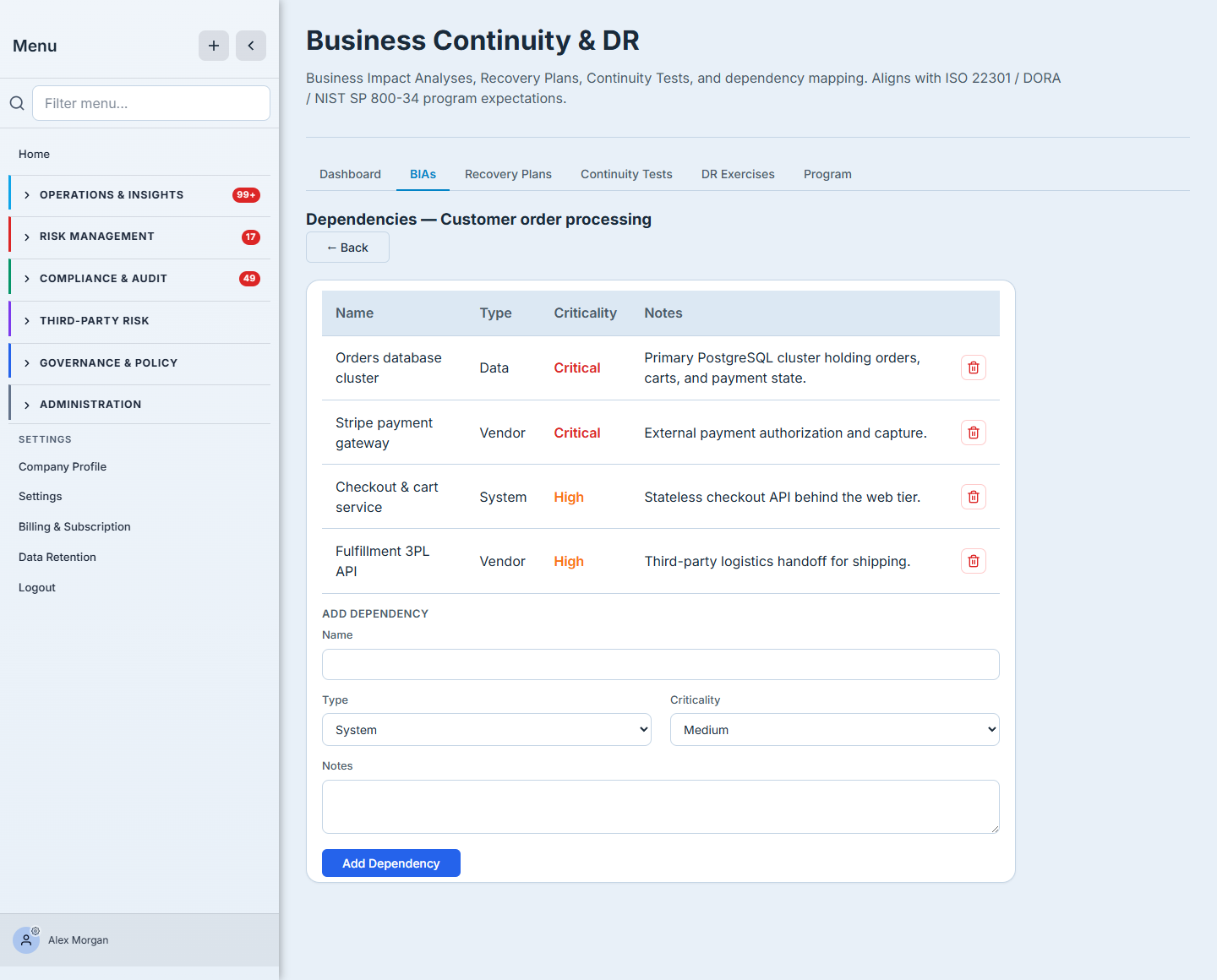This screenshot has width=1217, height=980.
Task: Expand Risk Management section
Action: pyautogui.click(x=139, y=237)
